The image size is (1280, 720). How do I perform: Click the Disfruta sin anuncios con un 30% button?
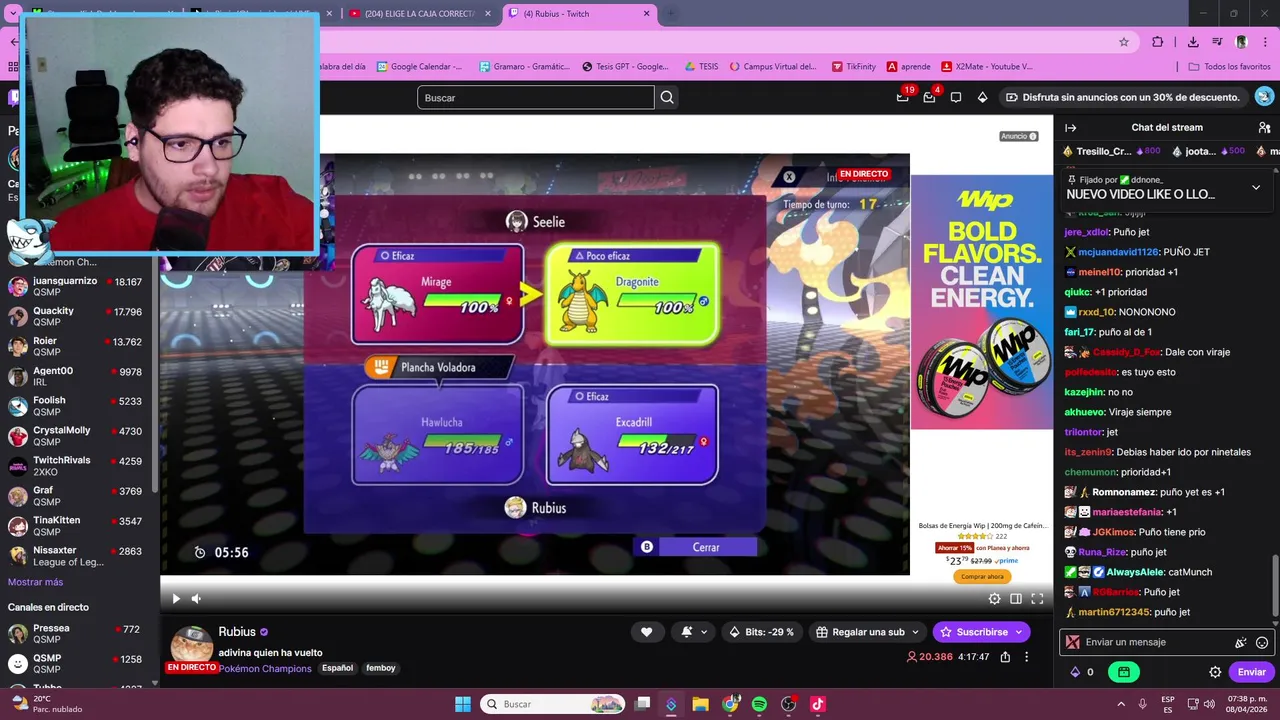click(x=1123, y=97)
